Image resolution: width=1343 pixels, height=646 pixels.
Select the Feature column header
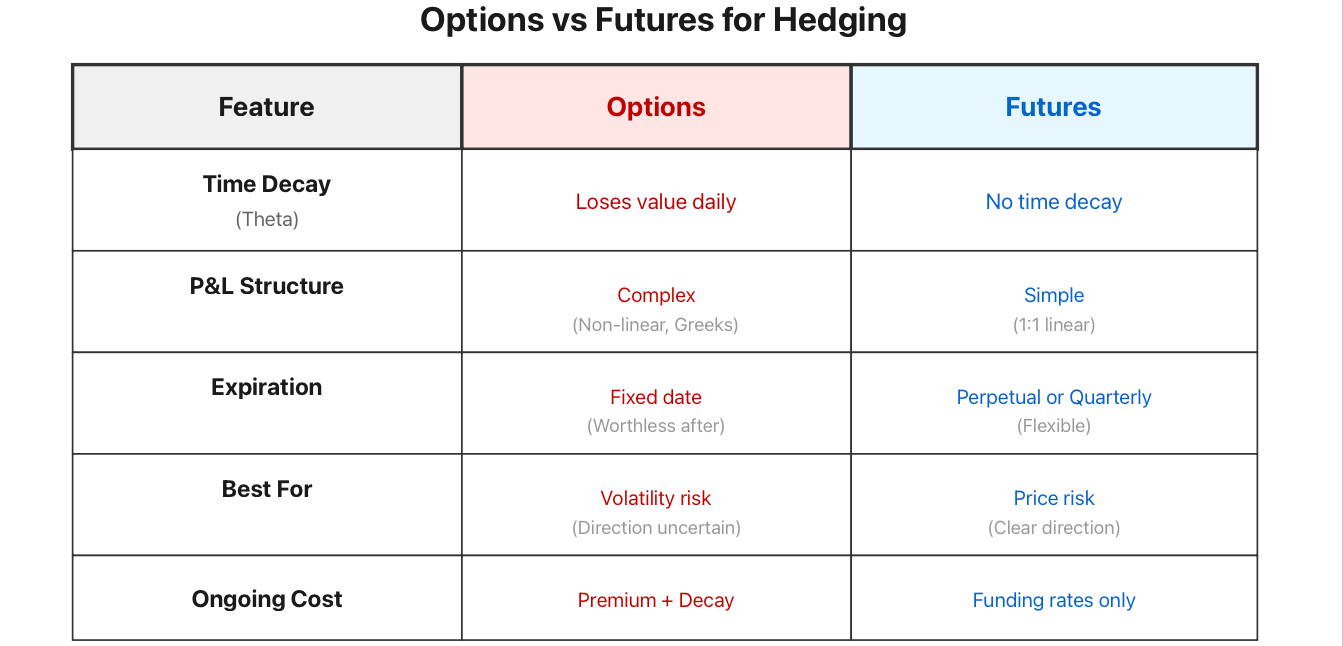coord(267,107)
